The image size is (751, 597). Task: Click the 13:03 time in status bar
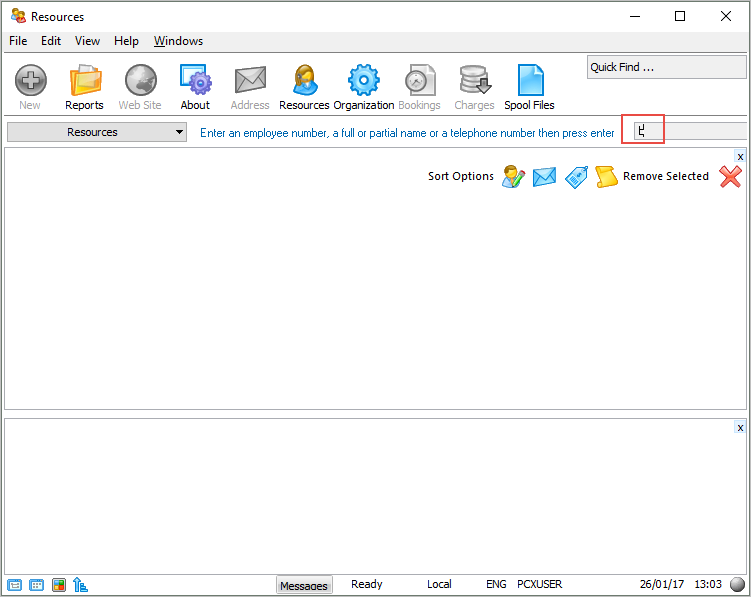tap(708, 584)
